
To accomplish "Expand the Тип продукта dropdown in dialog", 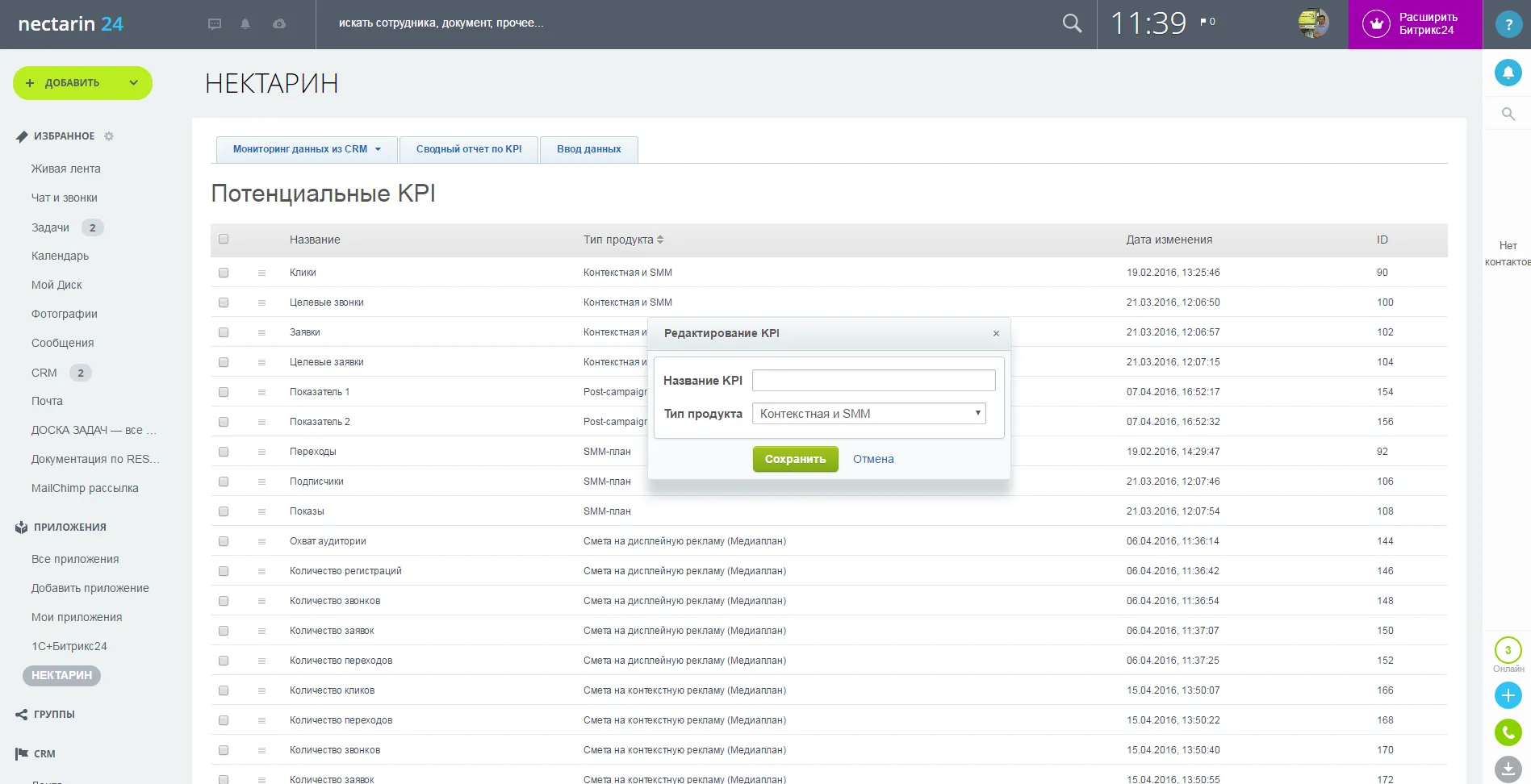I will (x=868, y=414).
